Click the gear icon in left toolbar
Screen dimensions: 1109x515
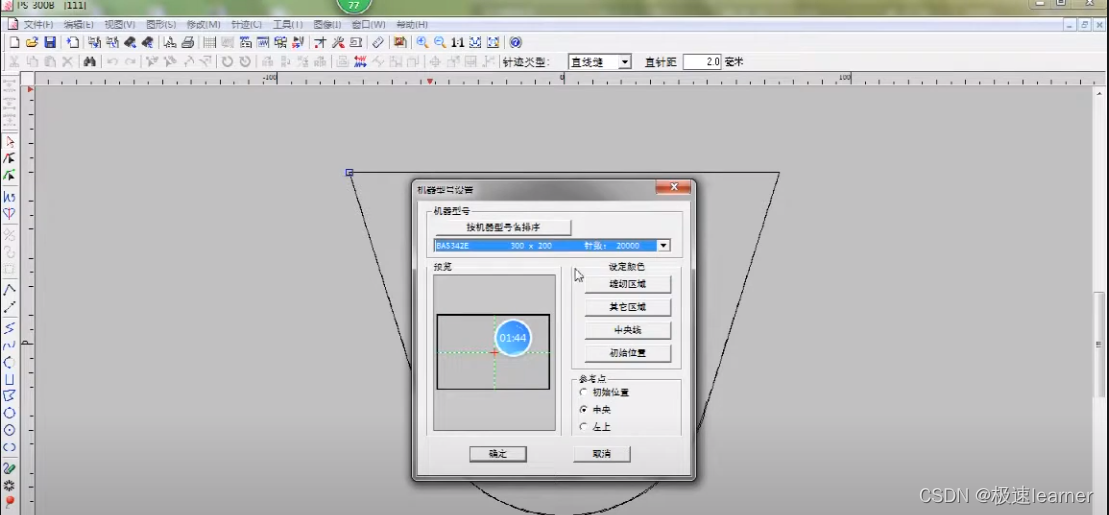[x=9, y=485]
